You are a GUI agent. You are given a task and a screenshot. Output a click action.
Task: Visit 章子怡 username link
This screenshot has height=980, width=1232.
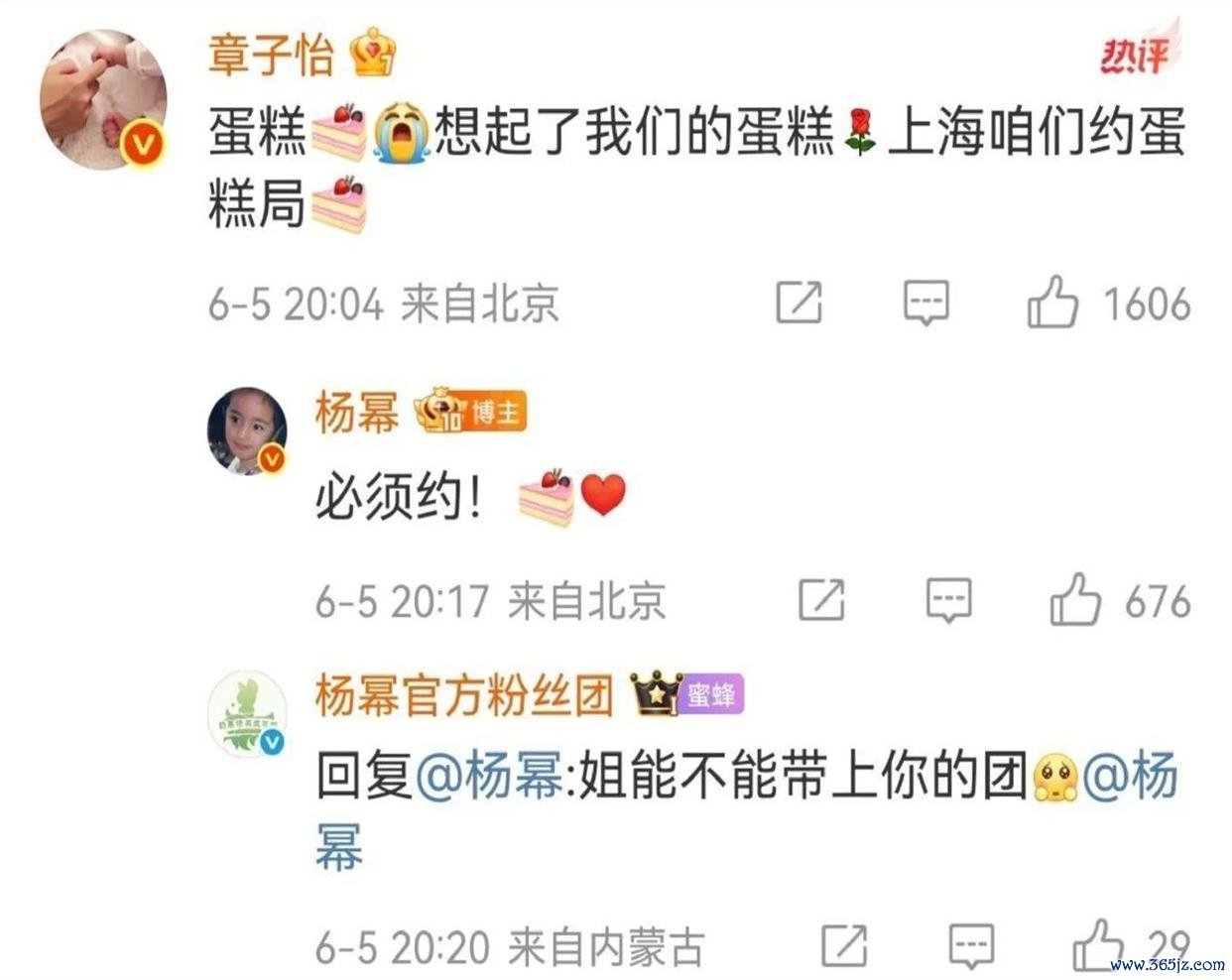coord(271,54)
